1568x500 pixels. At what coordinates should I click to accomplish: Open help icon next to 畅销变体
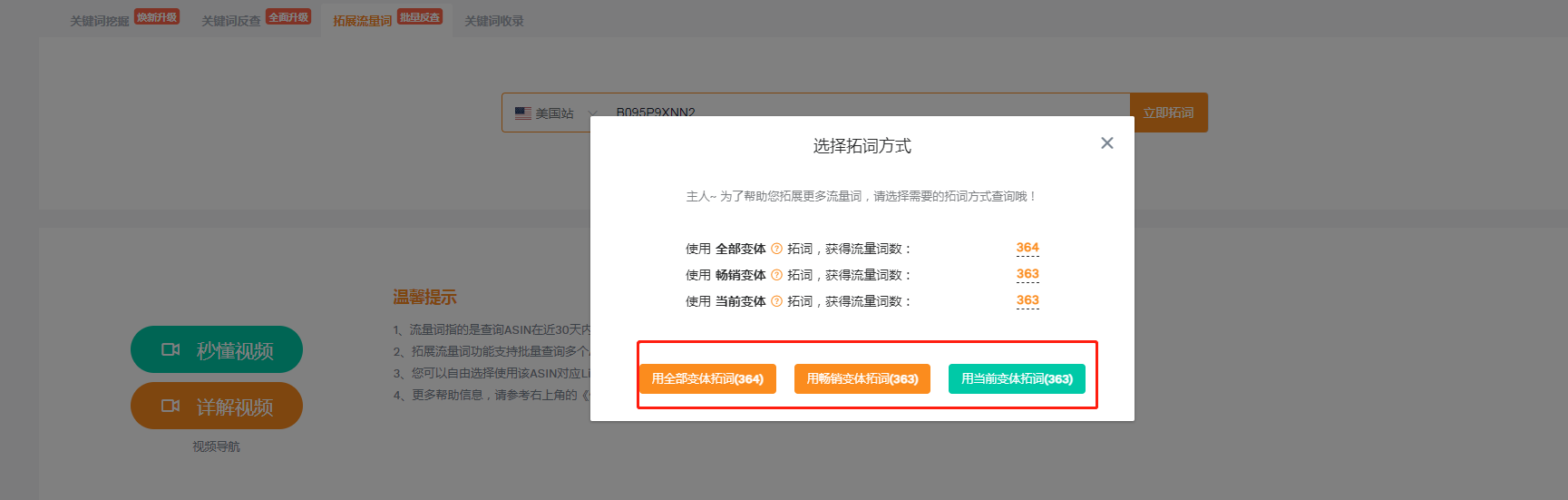coord(776,275)
